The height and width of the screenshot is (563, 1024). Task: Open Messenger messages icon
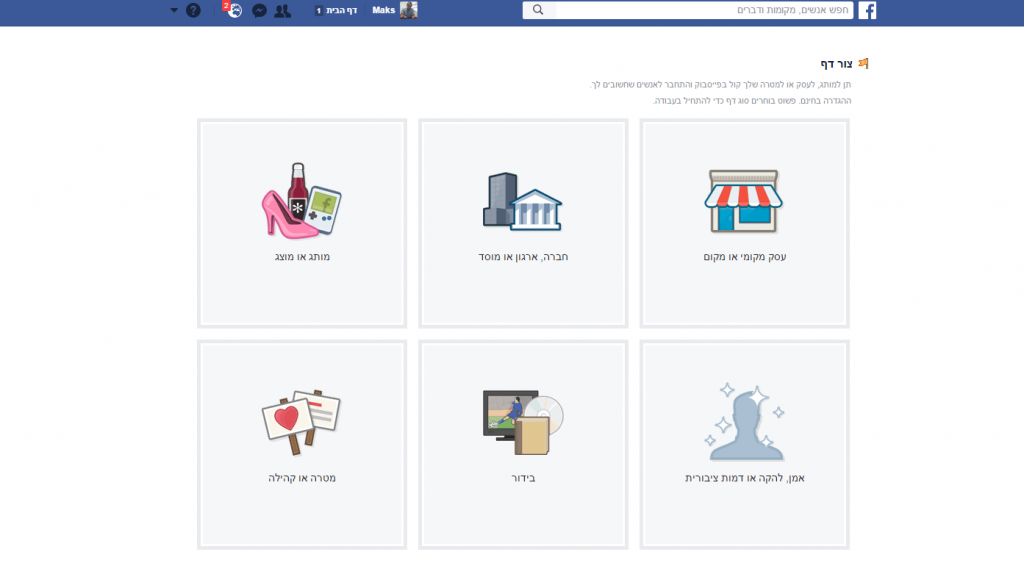point(259,11)
